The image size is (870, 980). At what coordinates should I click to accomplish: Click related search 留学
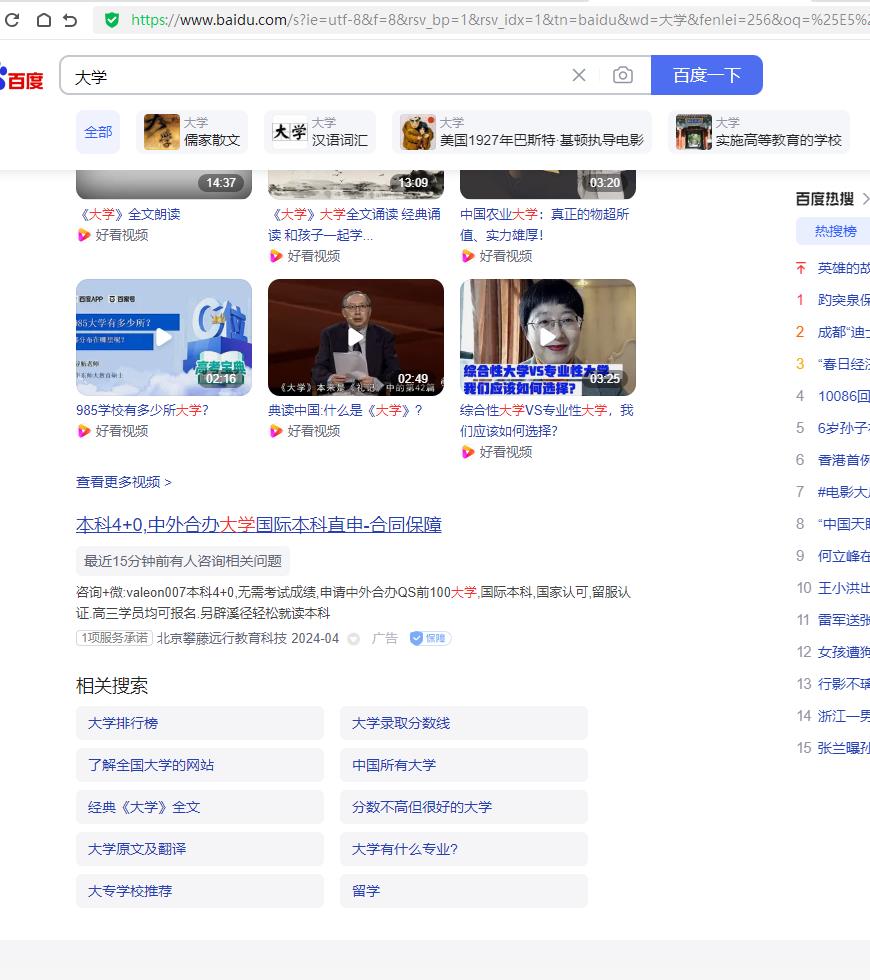pos(464,891)
